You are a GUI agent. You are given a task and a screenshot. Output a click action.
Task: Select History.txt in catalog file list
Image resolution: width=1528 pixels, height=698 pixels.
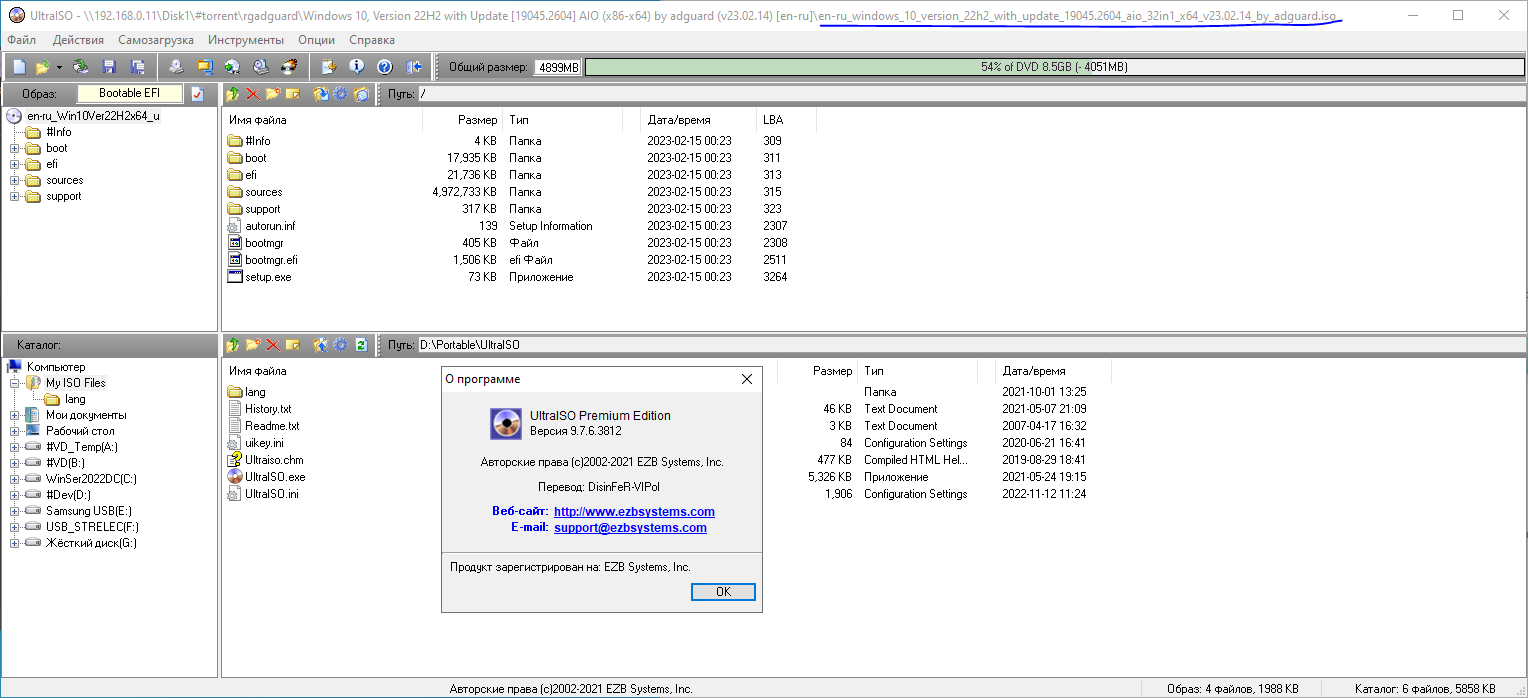tap(268, 409)
